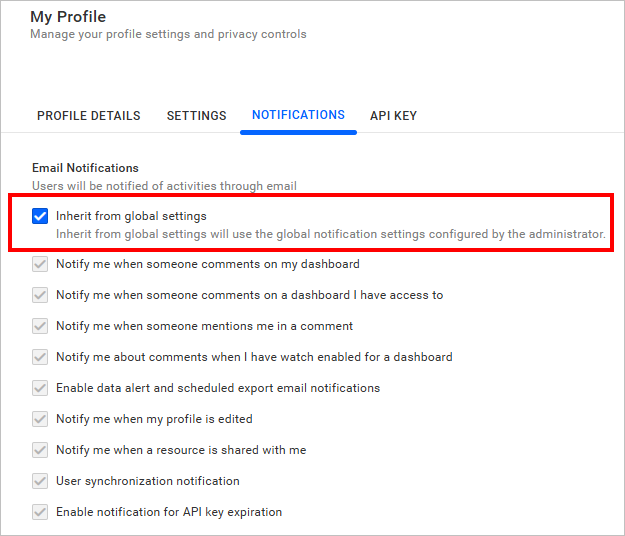This screenshot has height=536, width=625.
Task: Click the Enable notification for API key expiration label
Action: [x=169, y=512]
